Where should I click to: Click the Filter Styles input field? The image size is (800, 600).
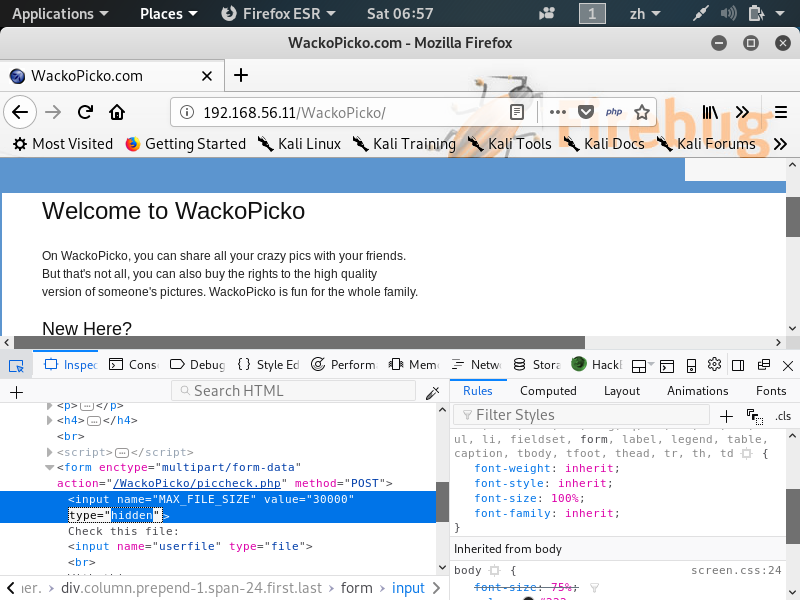582,415
